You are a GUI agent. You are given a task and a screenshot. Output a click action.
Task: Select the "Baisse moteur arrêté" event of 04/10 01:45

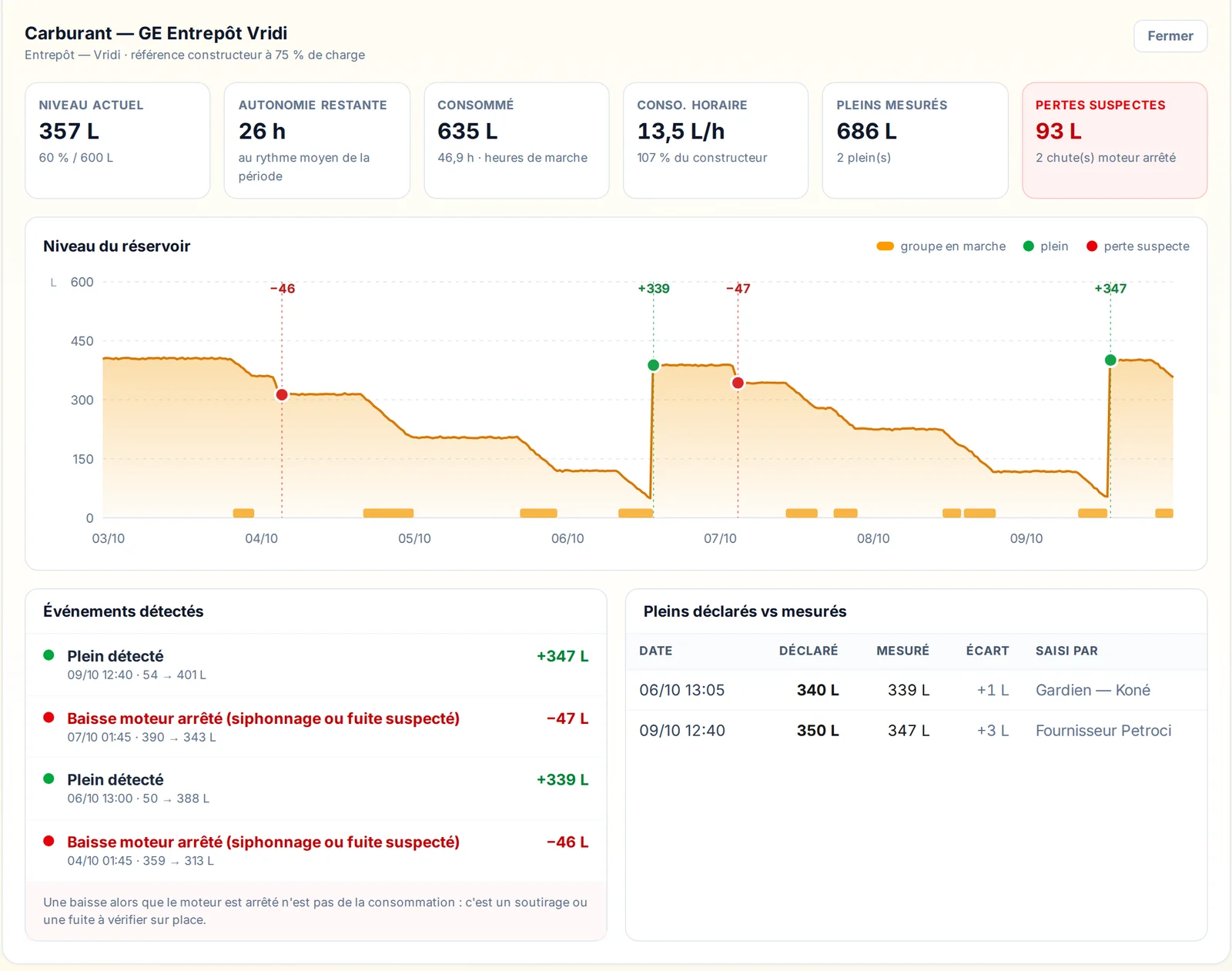(316, 851)
